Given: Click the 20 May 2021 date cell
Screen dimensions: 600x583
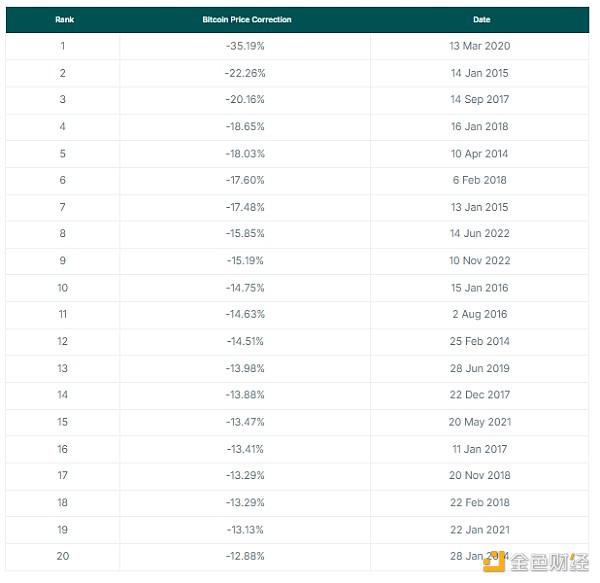Looking at the screenshot, I should pyautogui.click(x=480, y=422).
